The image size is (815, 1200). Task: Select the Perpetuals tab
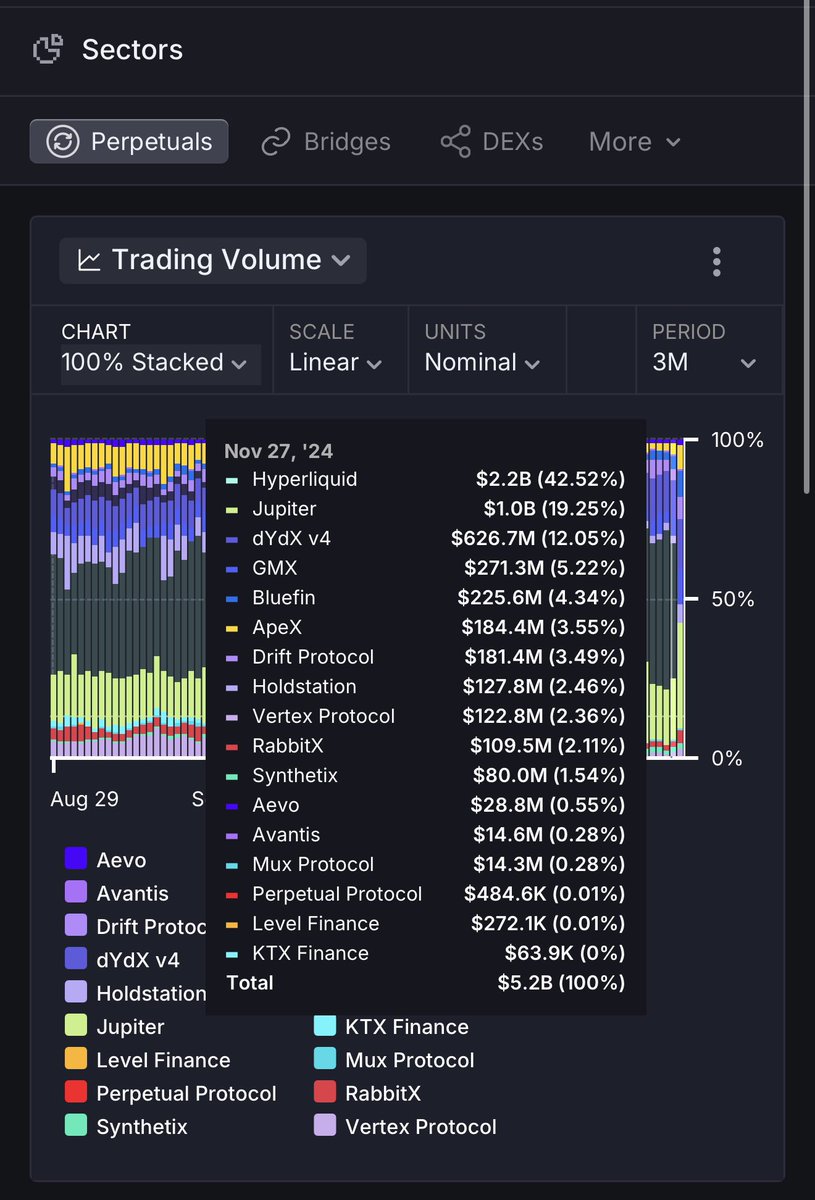pos(129,141)
